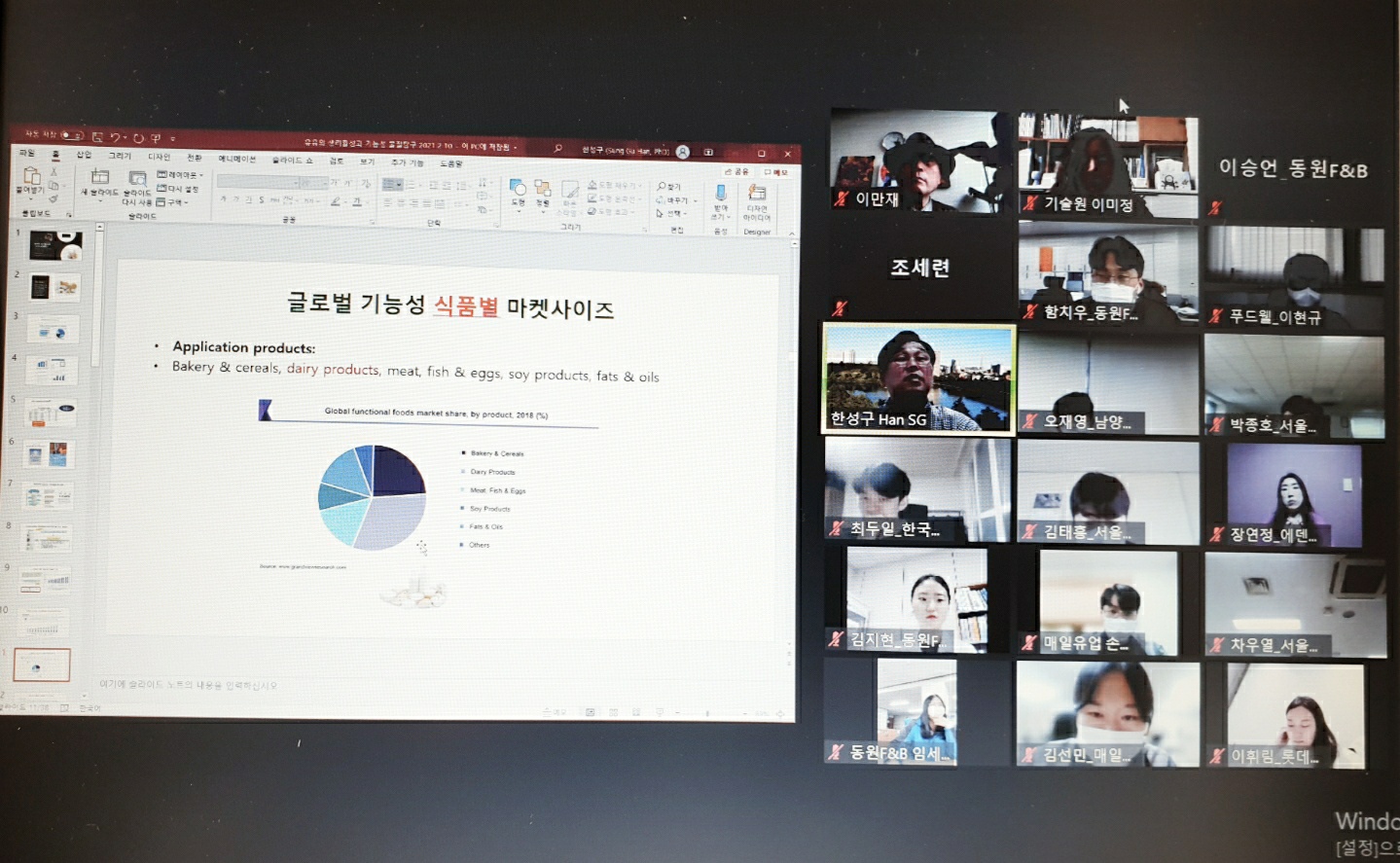The height and width of the screenshot is (863, 1400).
Task: Select the 조세련 participant tile in Zoom
Action: (918, 268)
